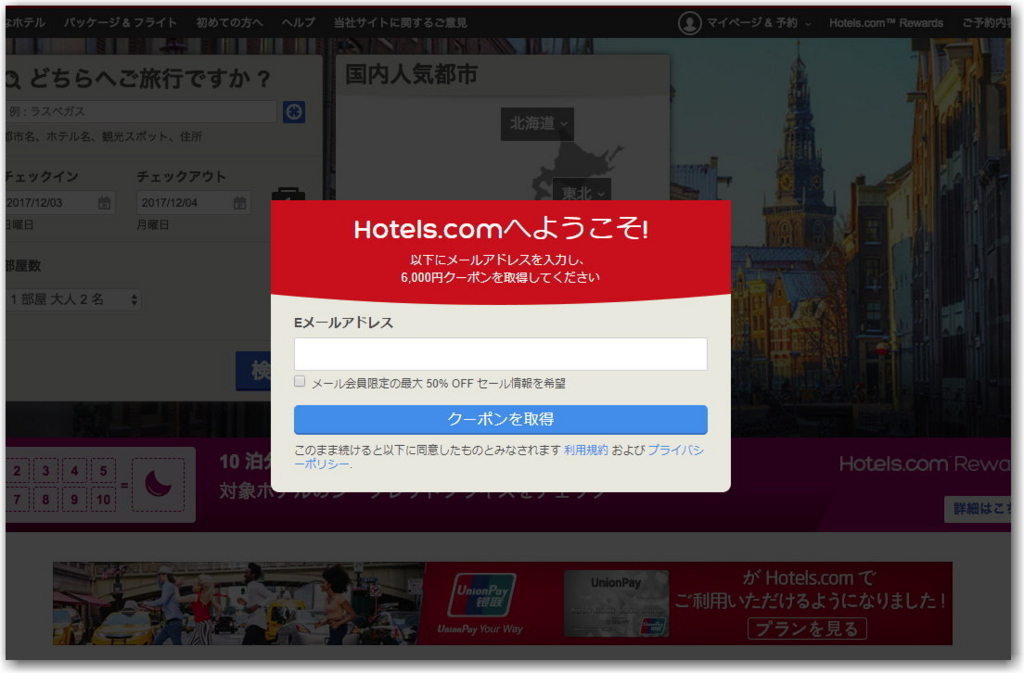Open the プライバシーポリシー link

675,450
